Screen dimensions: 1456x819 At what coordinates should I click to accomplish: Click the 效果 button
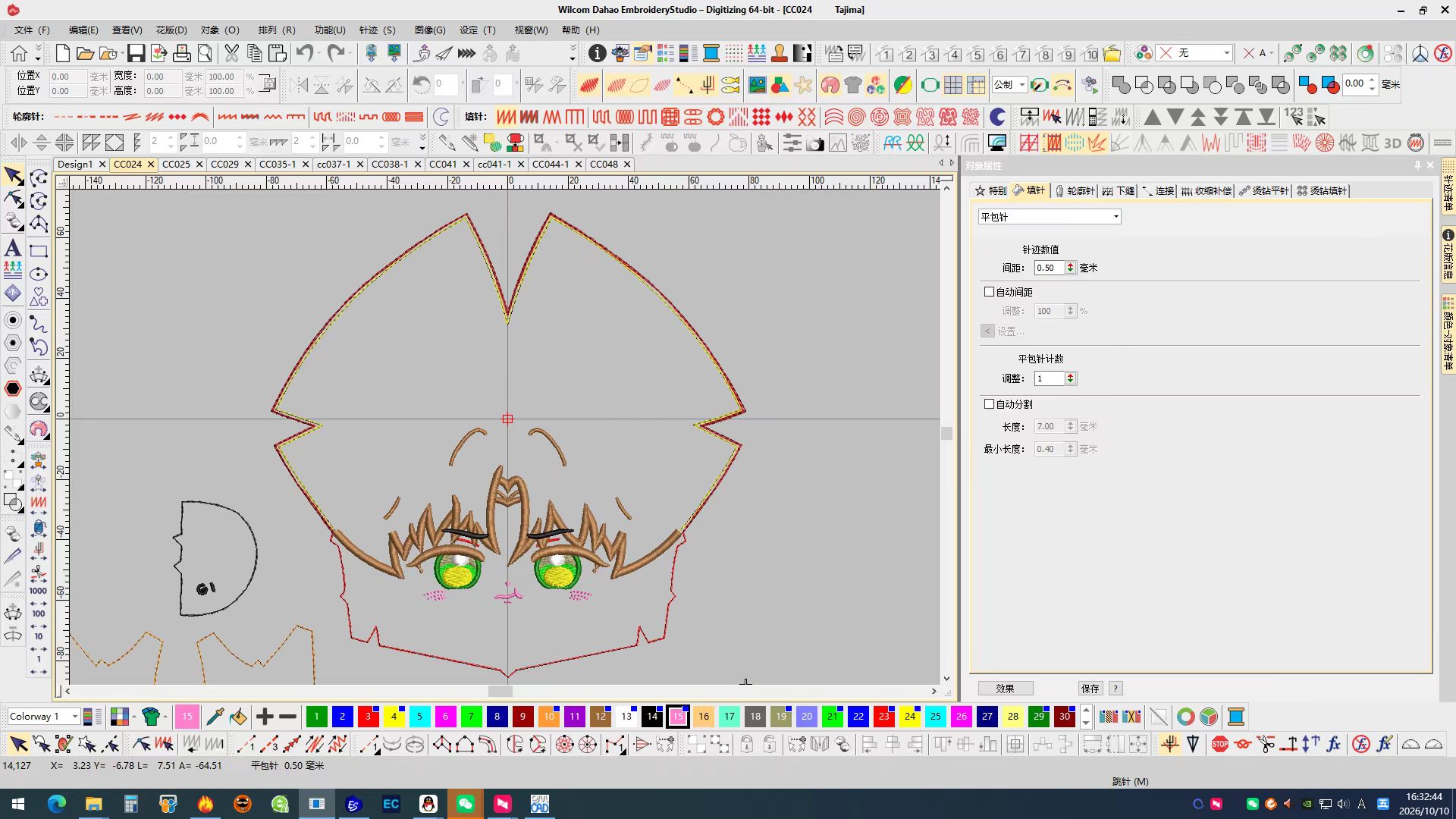coord(1005,689)
